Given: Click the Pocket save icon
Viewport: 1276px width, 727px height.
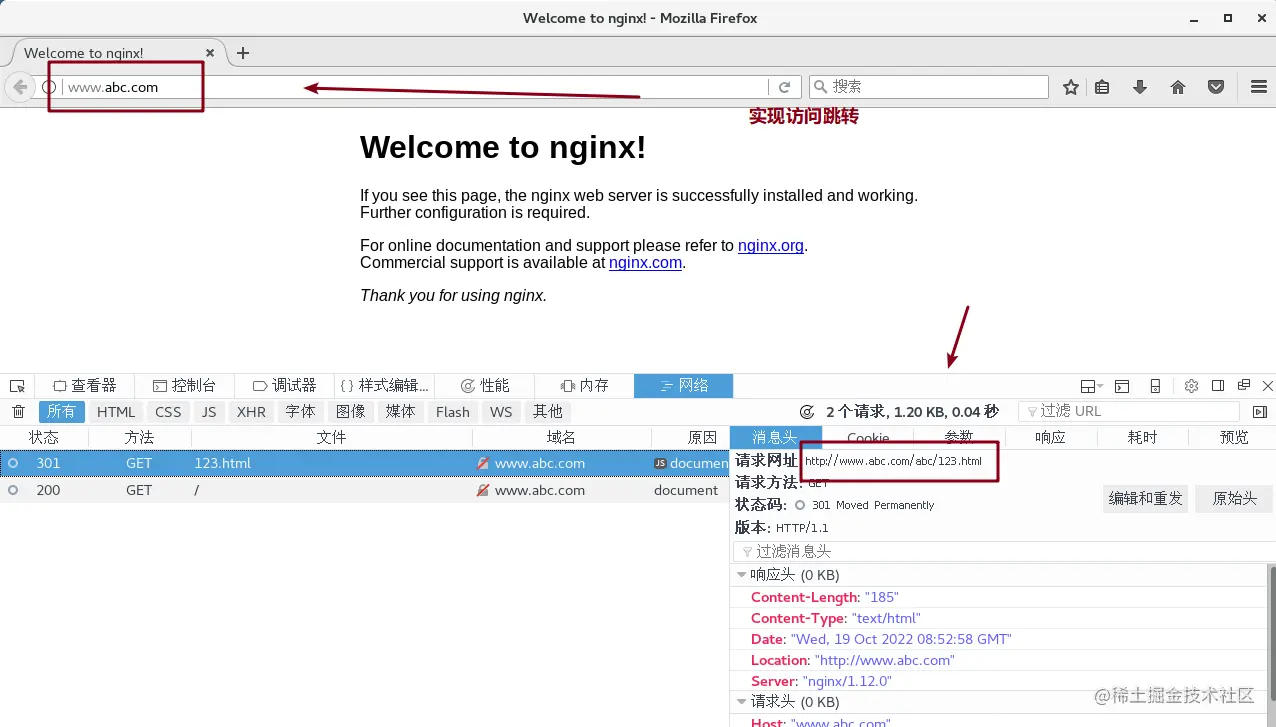Looking at the screenshot, I should tap(1216, 87).
